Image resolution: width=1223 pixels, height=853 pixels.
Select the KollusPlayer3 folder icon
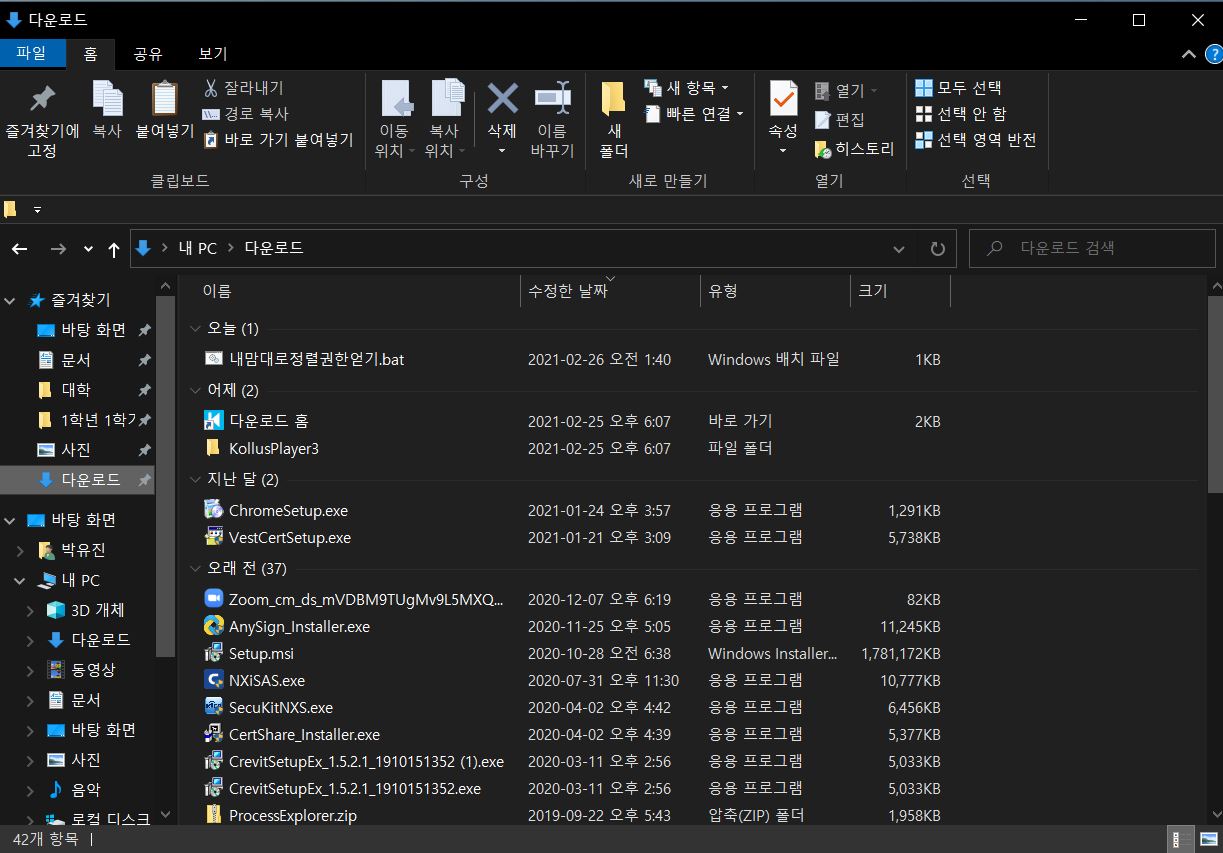[213, 448]
